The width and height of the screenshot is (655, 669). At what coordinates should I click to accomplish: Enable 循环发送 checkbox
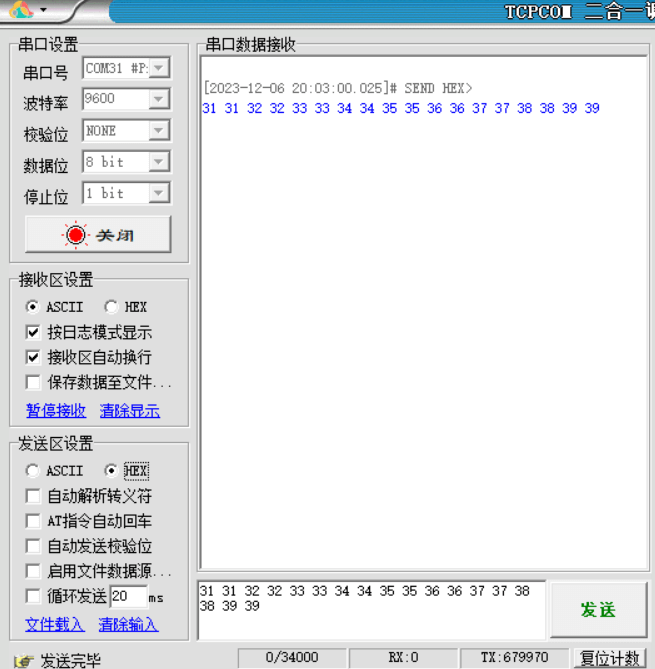pyautogui.click(x=33, y=596)
